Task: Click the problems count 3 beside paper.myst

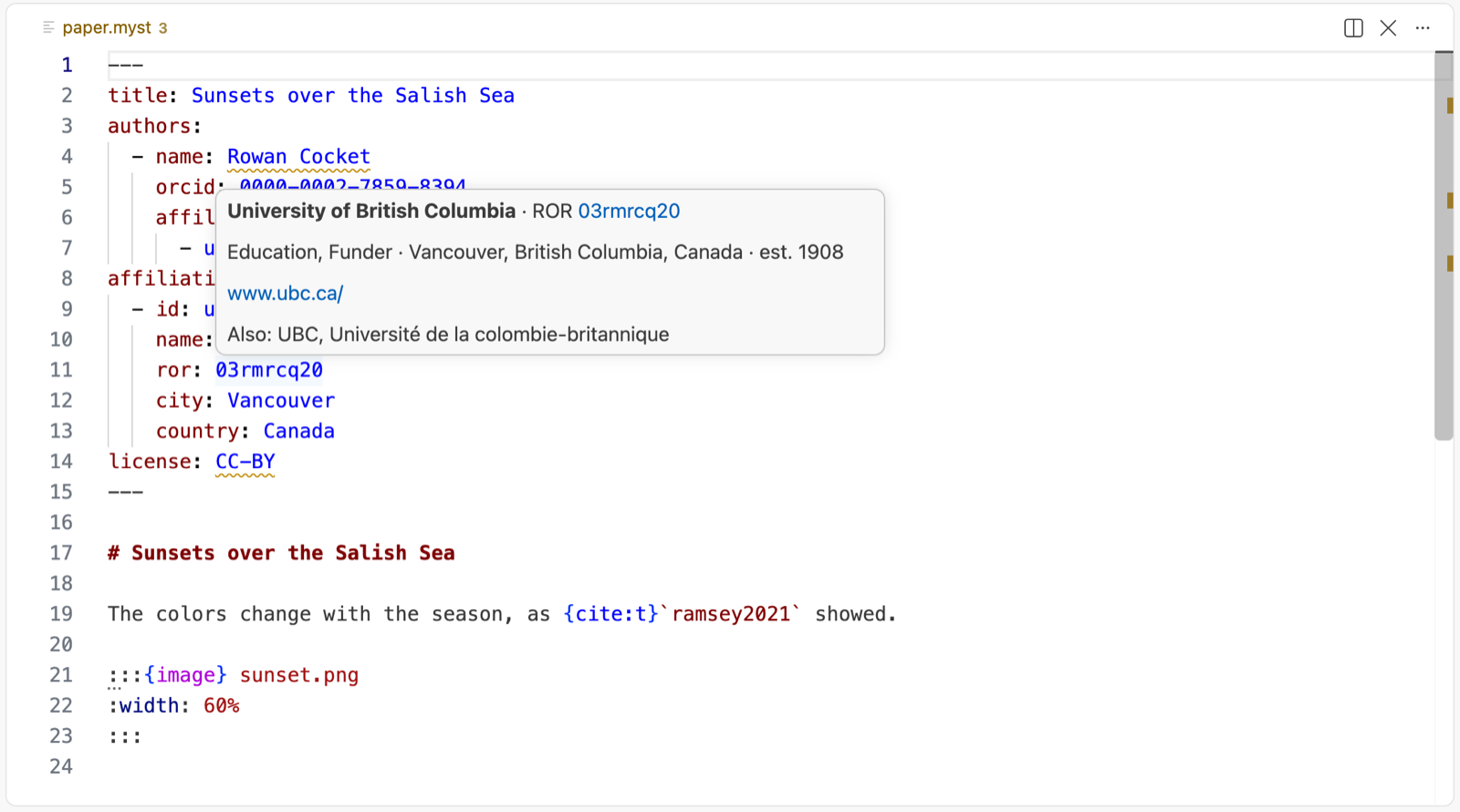Action: click(162, 28)
